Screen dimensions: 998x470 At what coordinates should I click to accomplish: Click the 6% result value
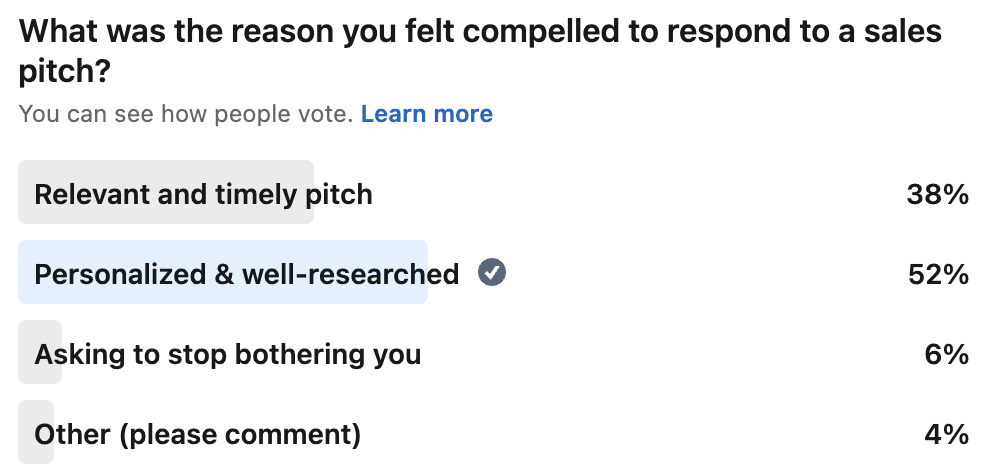click(x=946, y=355)
